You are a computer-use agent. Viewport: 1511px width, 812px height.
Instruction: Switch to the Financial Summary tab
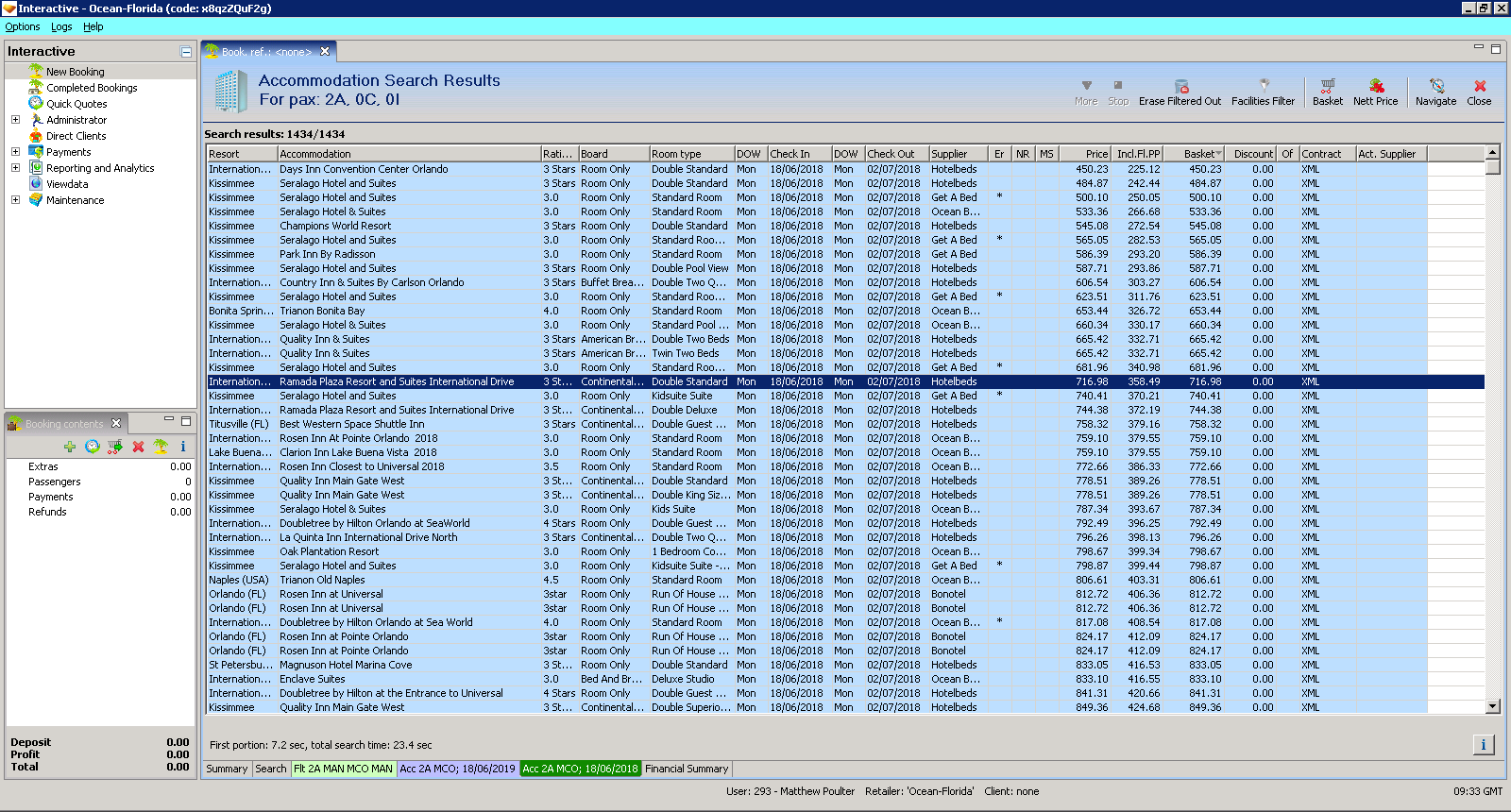(x=687, y=769)
